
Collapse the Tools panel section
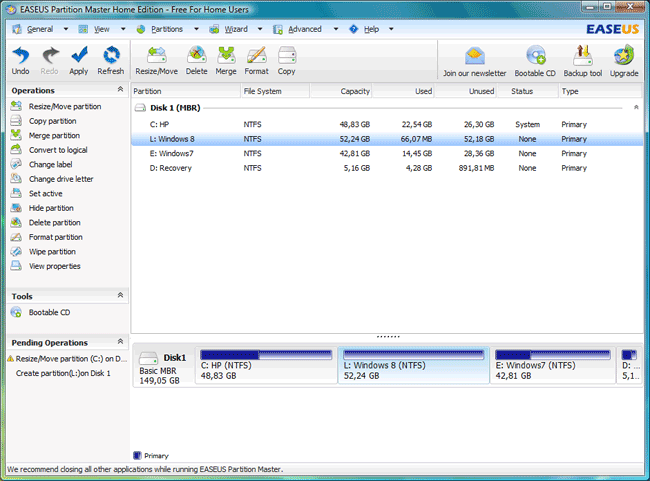[x=120, y=296]
